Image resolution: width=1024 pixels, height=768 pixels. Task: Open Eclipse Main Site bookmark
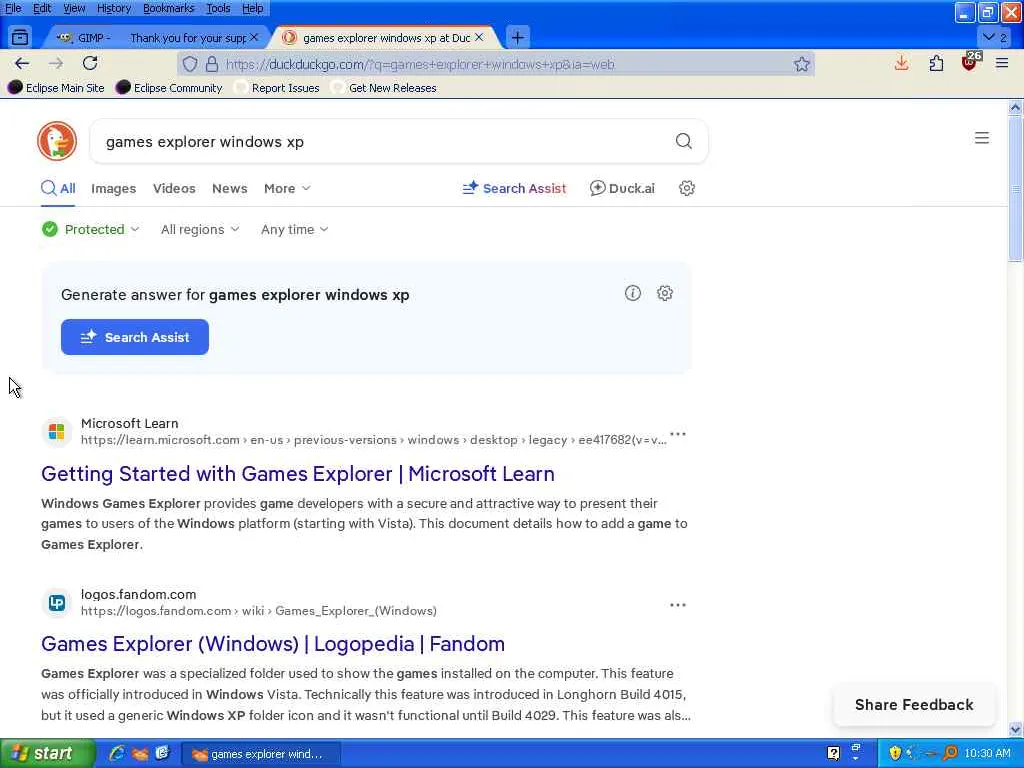pos(57,88)
